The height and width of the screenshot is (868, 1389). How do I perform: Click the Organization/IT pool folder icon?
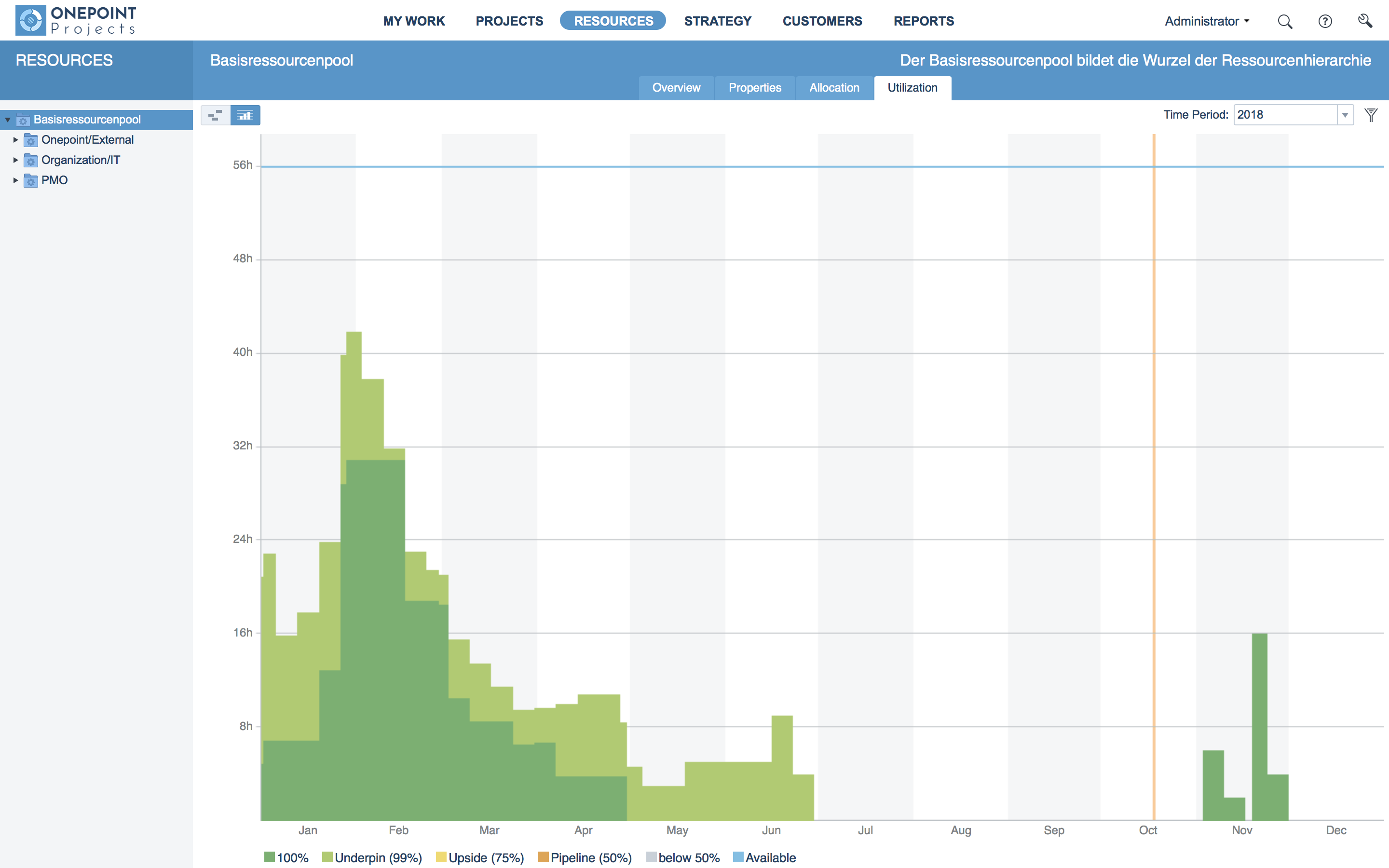31,161
